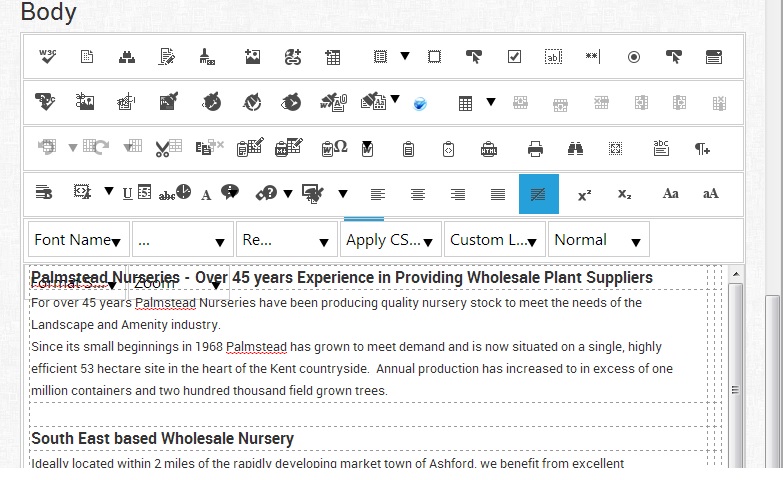783x480 pixels.
Task: Click the editor scrollbar up arrow
Action: tap(736, 274)
